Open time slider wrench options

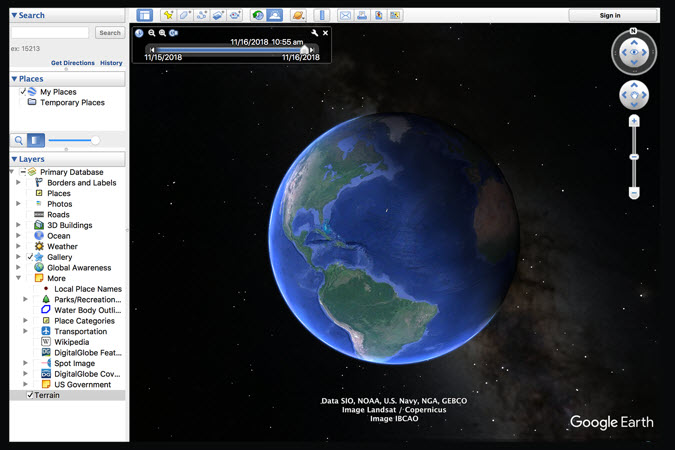pos(314,33)
